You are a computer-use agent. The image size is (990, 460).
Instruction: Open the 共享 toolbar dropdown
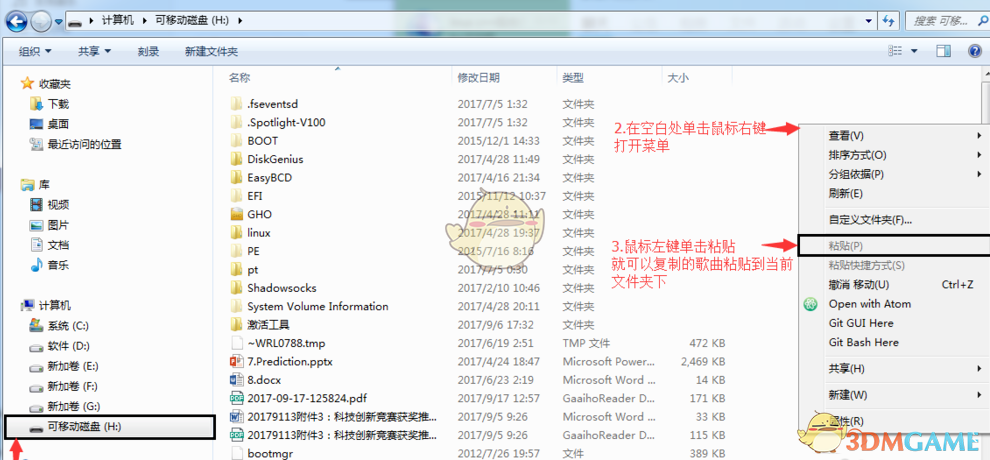click(95, 52)
